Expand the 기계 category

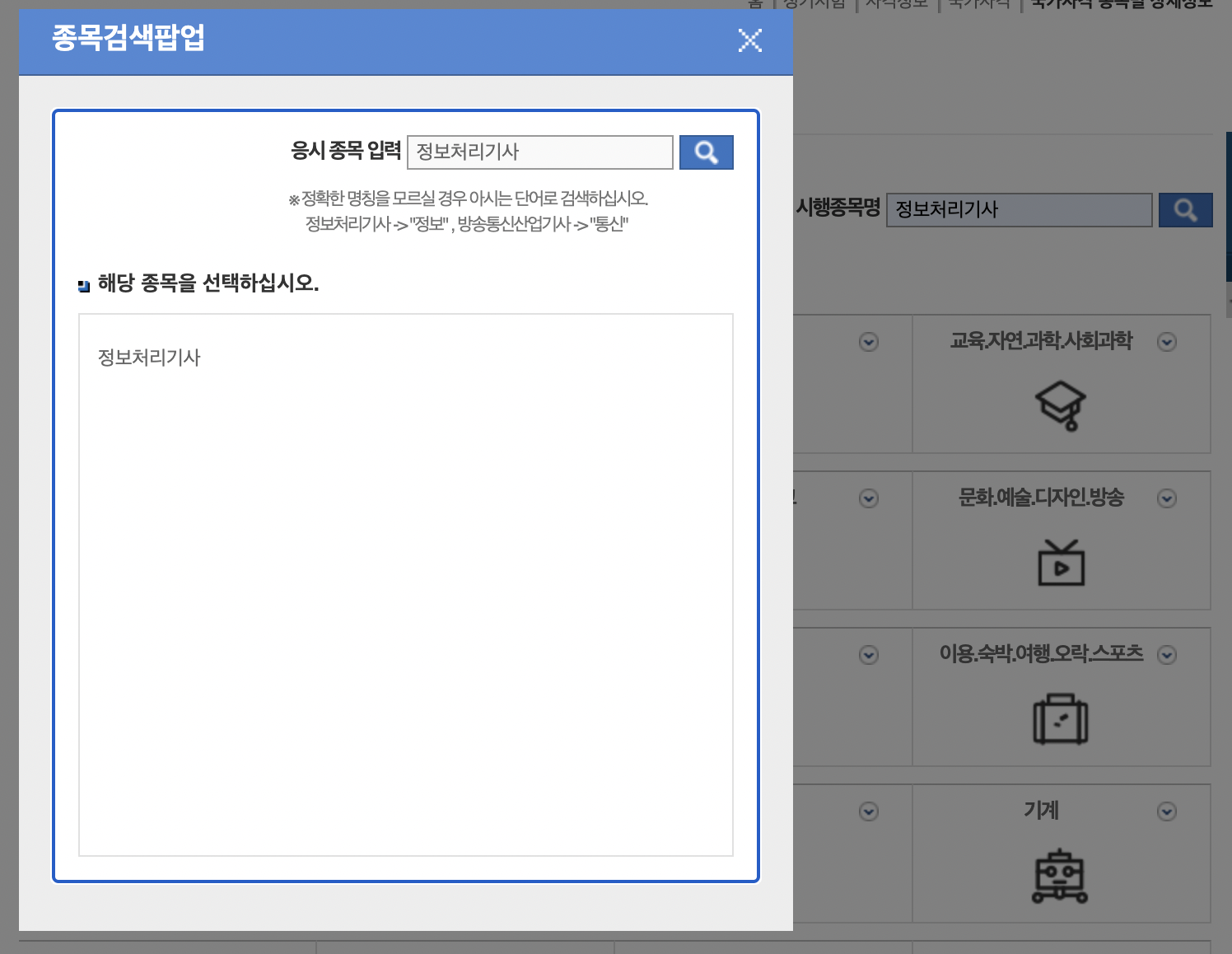click(x=1167, y=811)
